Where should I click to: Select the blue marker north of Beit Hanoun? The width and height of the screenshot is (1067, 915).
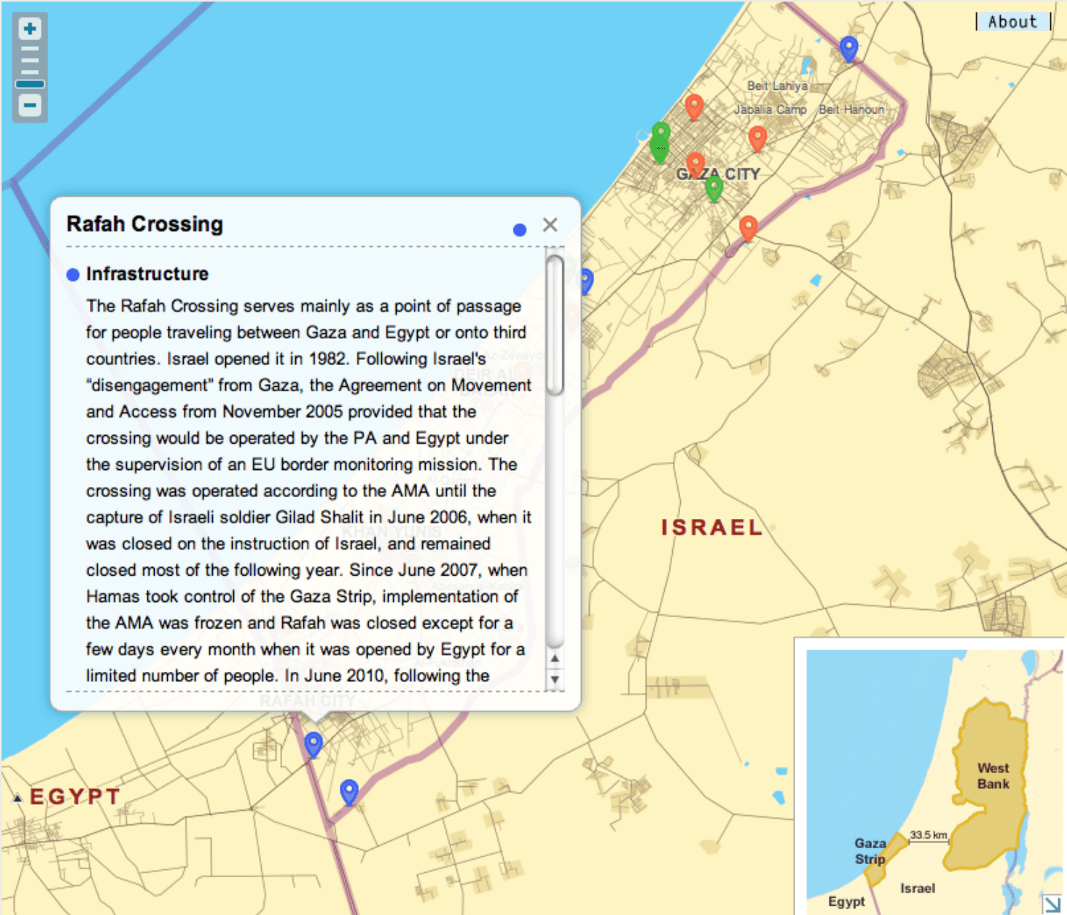click(849, 49)
